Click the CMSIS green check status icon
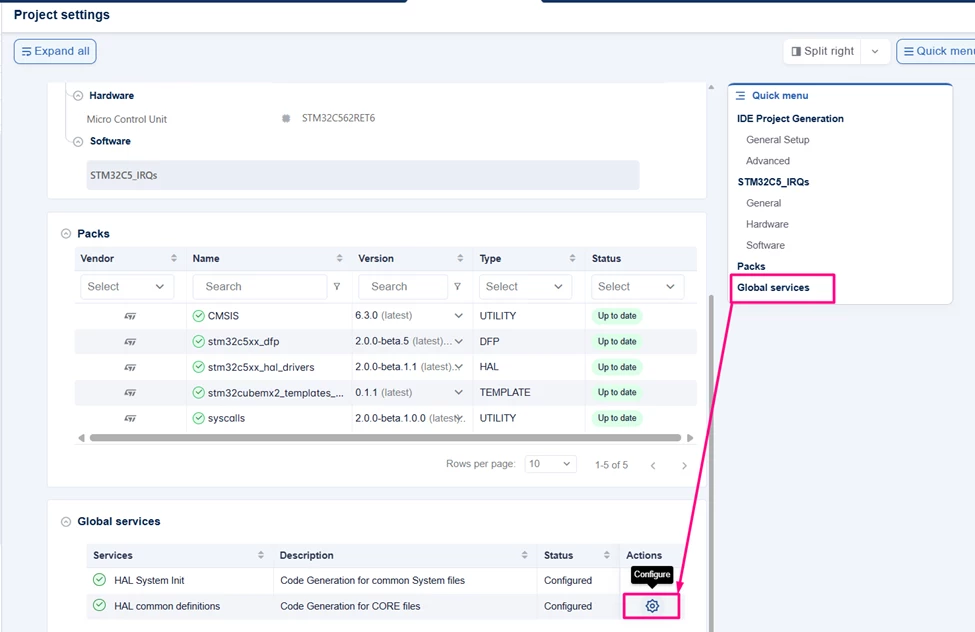 pyautogui.click(x=198, y=316)
